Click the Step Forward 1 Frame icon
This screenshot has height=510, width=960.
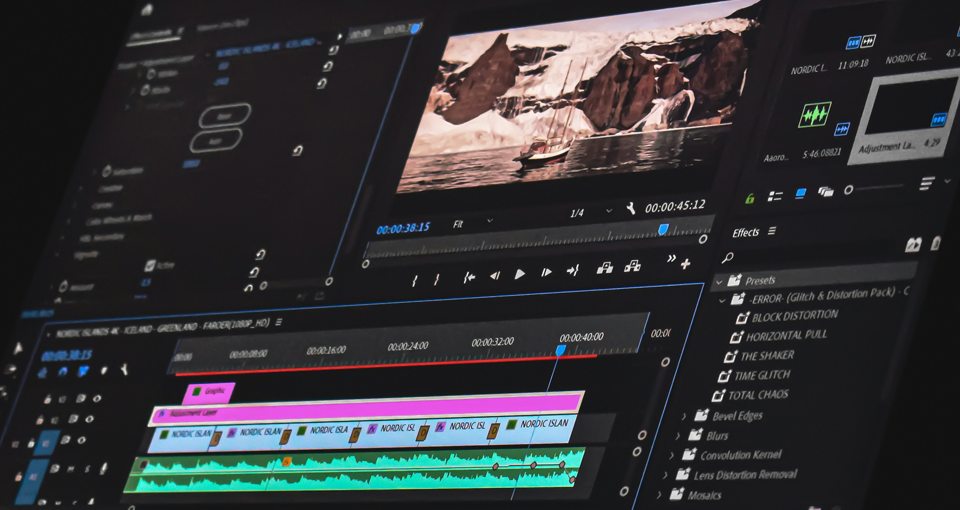point(546,272)
